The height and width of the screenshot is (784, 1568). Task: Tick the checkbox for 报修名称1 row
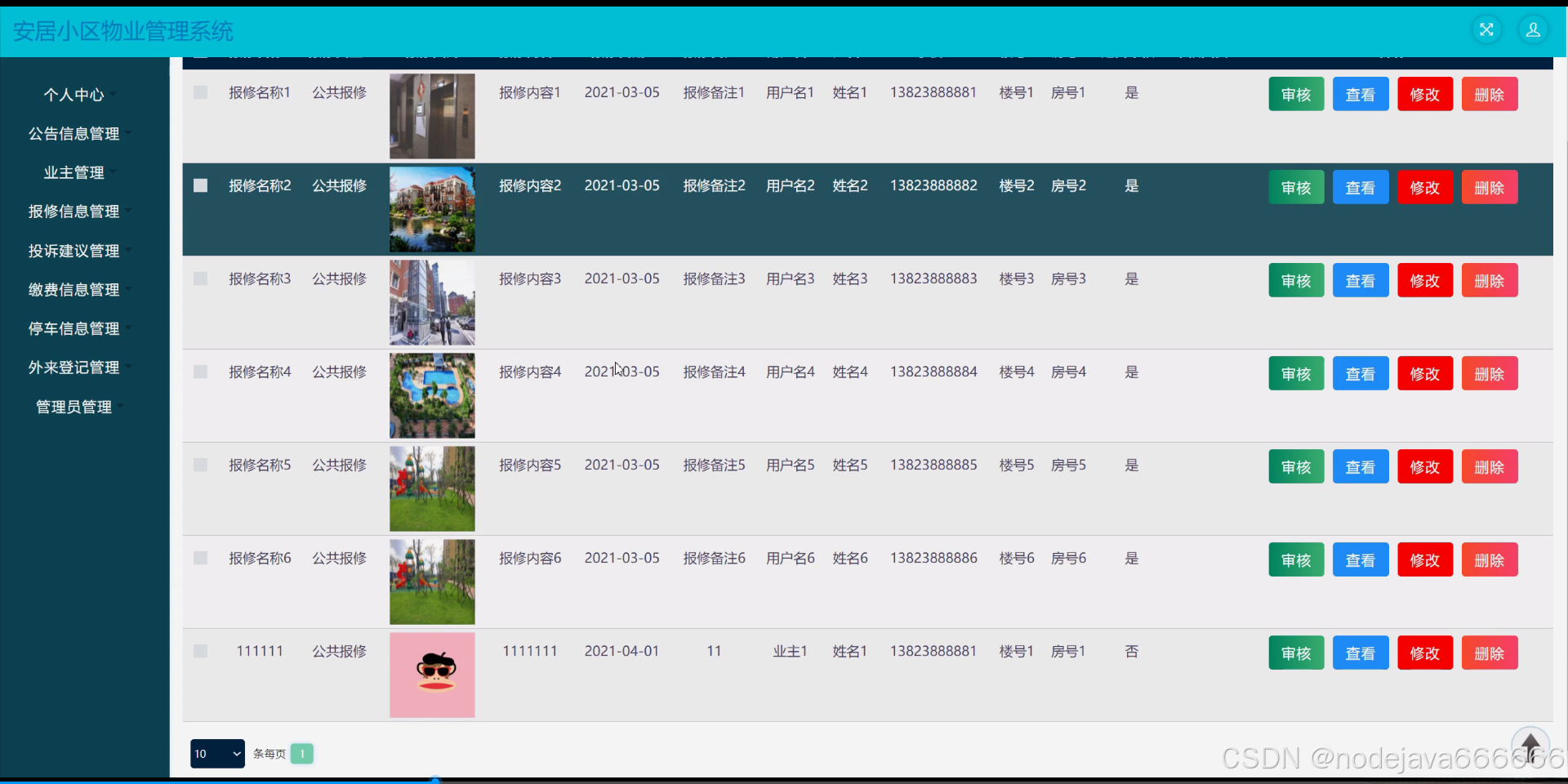(200, 92)
